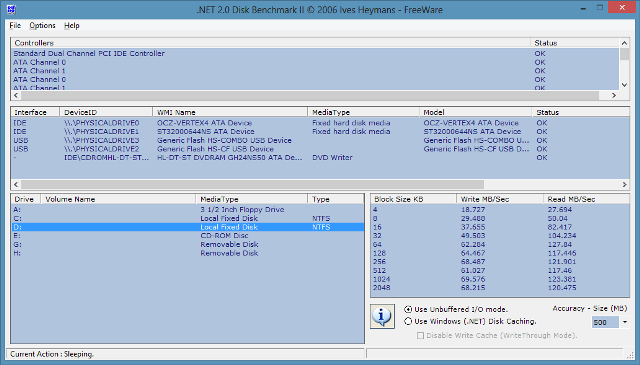Screen dimensions: 640x365
Task: Click block size 256 row
Action: pos(500,262)
